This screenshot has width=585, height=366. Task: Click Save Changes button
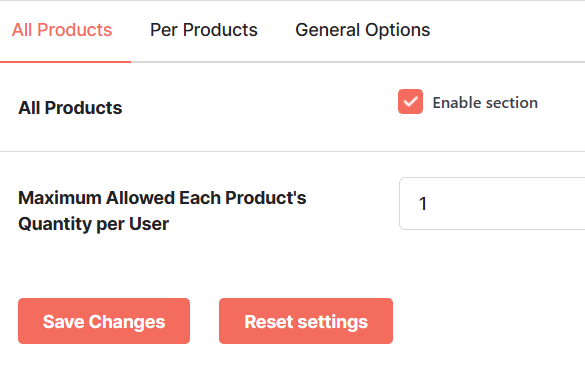[x=104, y=321]
